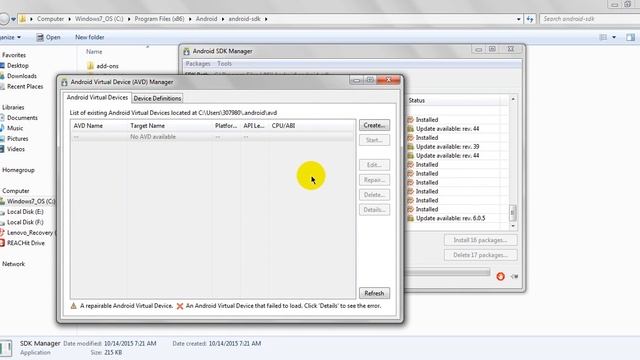Image resolution: width=640 pixels, height=360 pixels.
Task: Click the Platform column header in AVD list
Action: [226, 126]
